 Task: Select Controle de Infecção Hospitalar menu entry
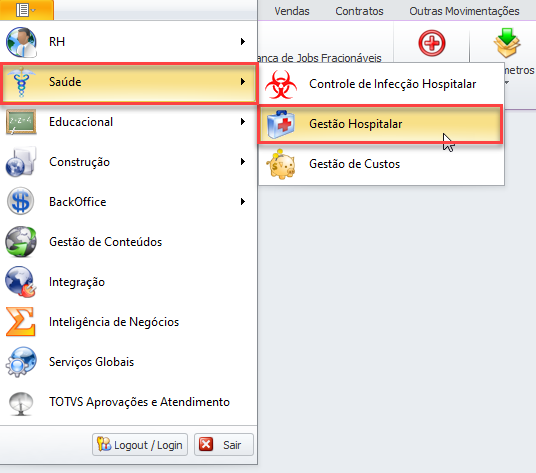tap(381, 84)
